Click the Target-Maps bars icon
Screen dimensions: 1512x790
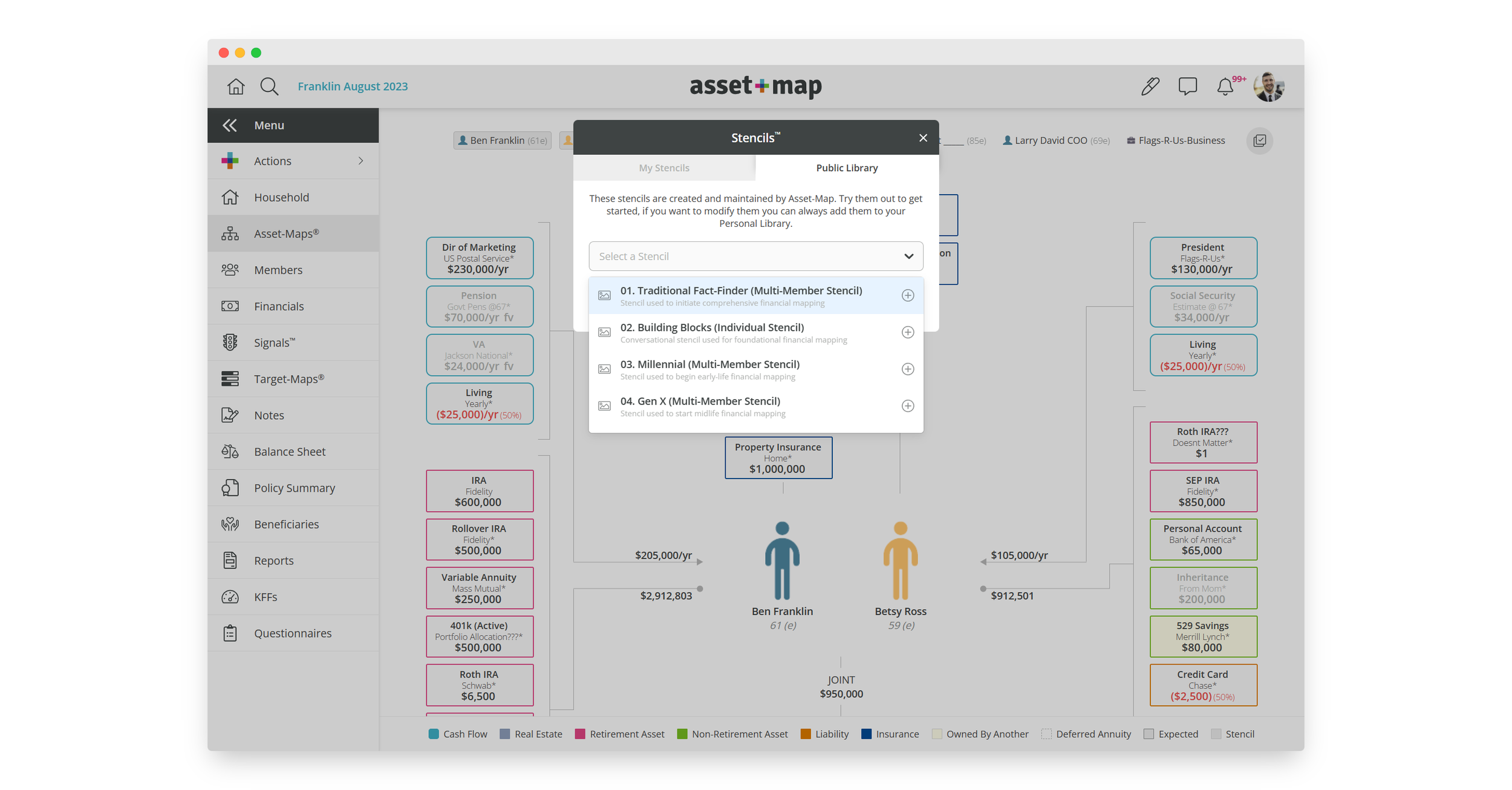point(230,379)
